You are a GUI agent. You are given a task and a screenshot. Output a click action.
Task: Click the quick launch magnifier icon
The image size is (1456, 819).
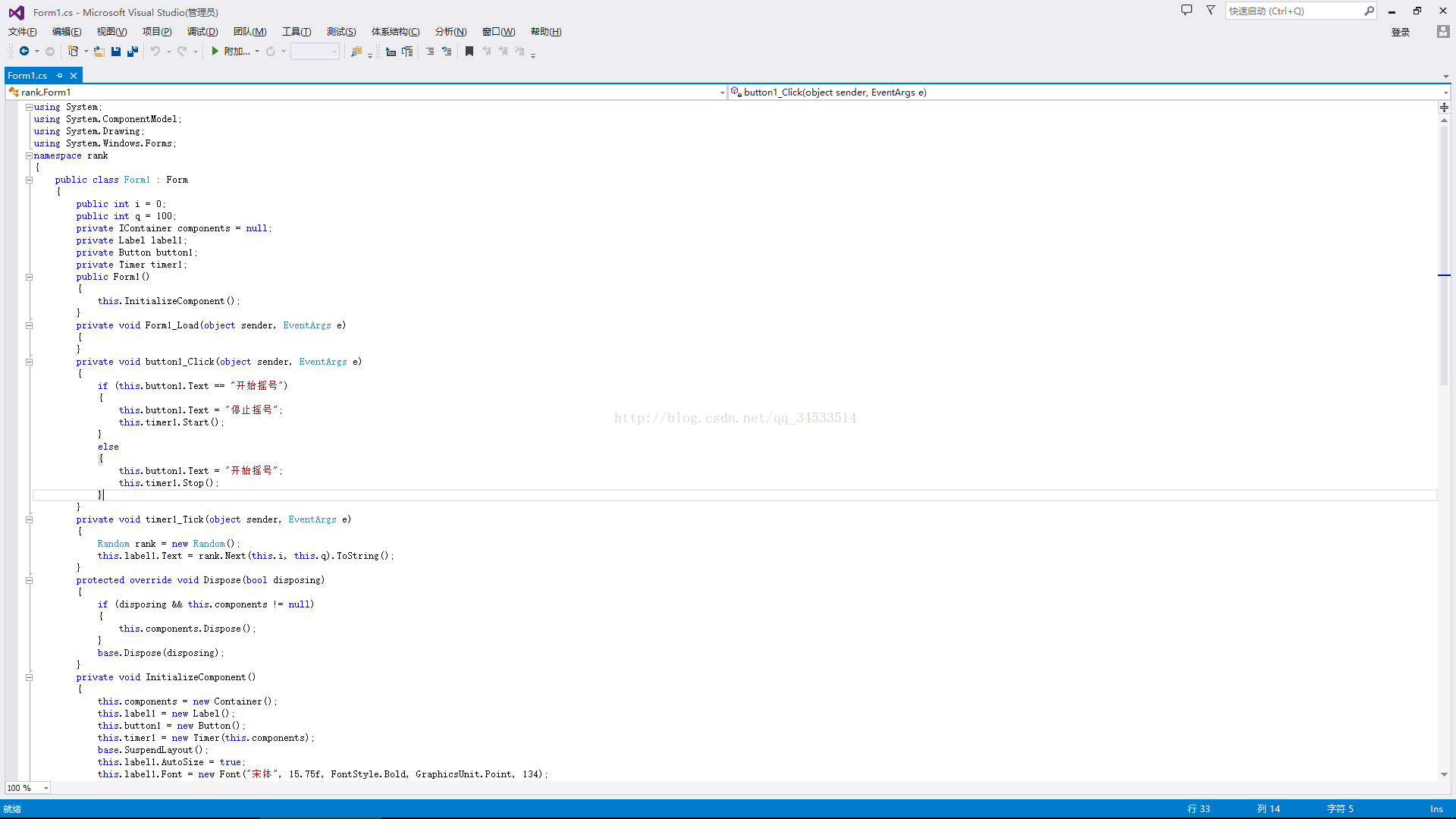tap(1369, 11)
